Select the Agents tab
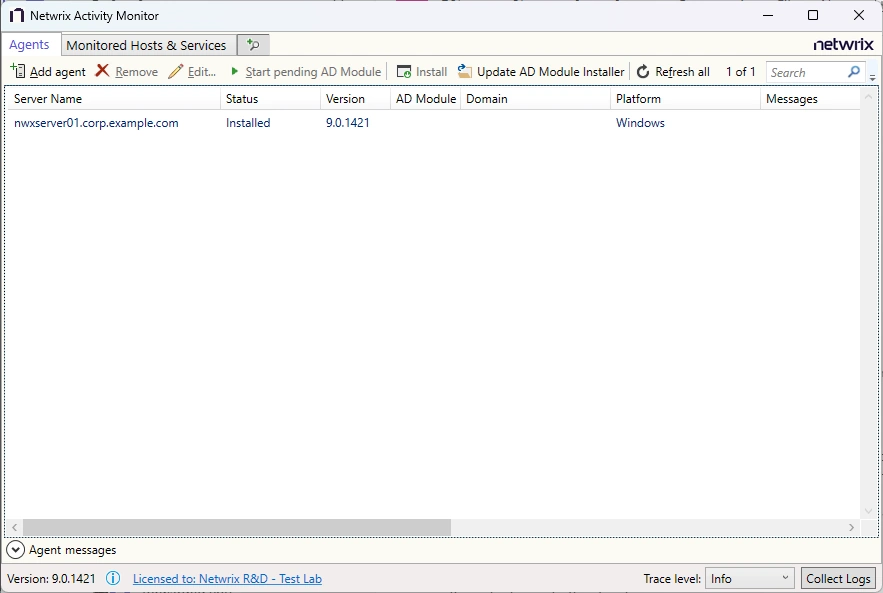 (30, 45)
